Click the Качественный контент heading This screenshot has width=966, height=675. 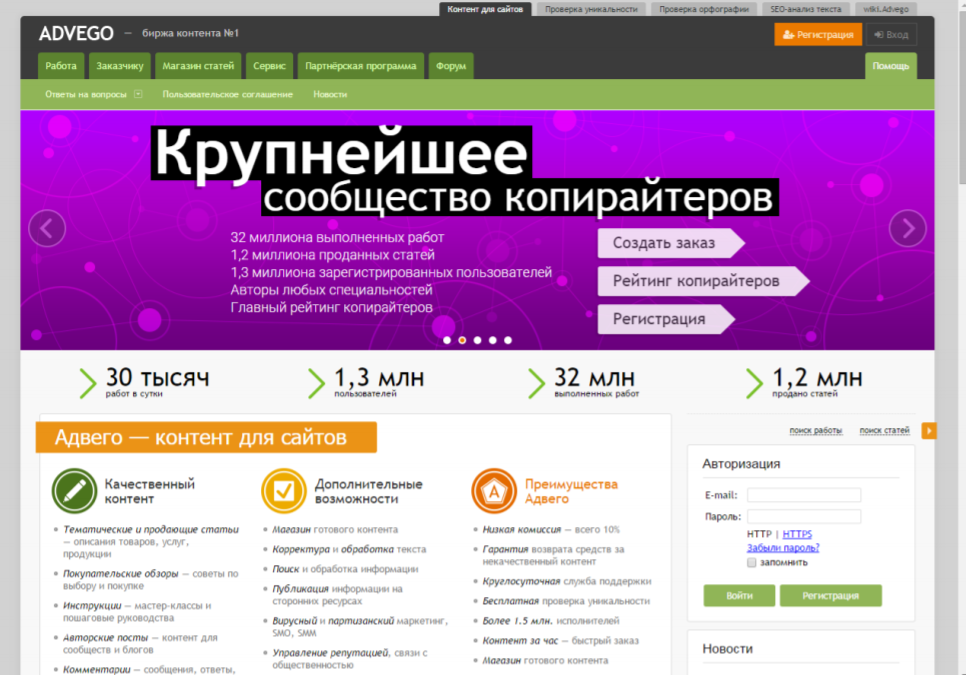click(x=150, y=491)
